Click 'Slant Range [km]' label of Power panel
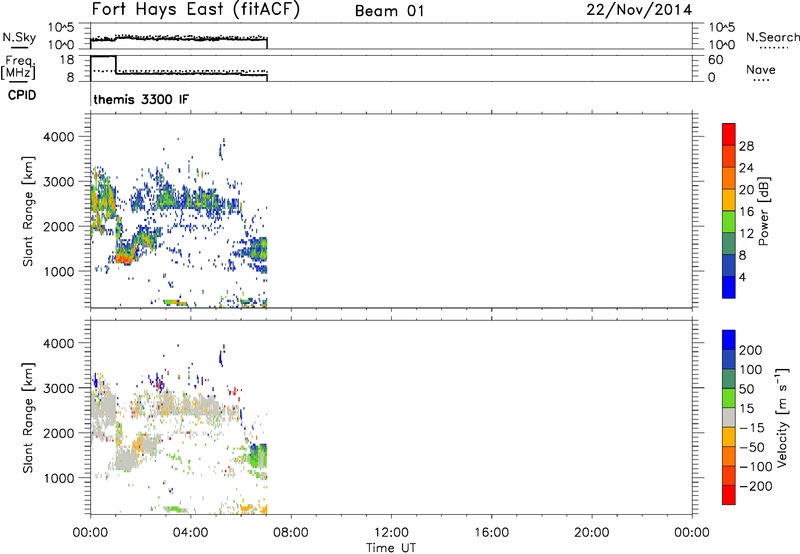The width and height of the screenshot is (800, 554). click(28, 211)
